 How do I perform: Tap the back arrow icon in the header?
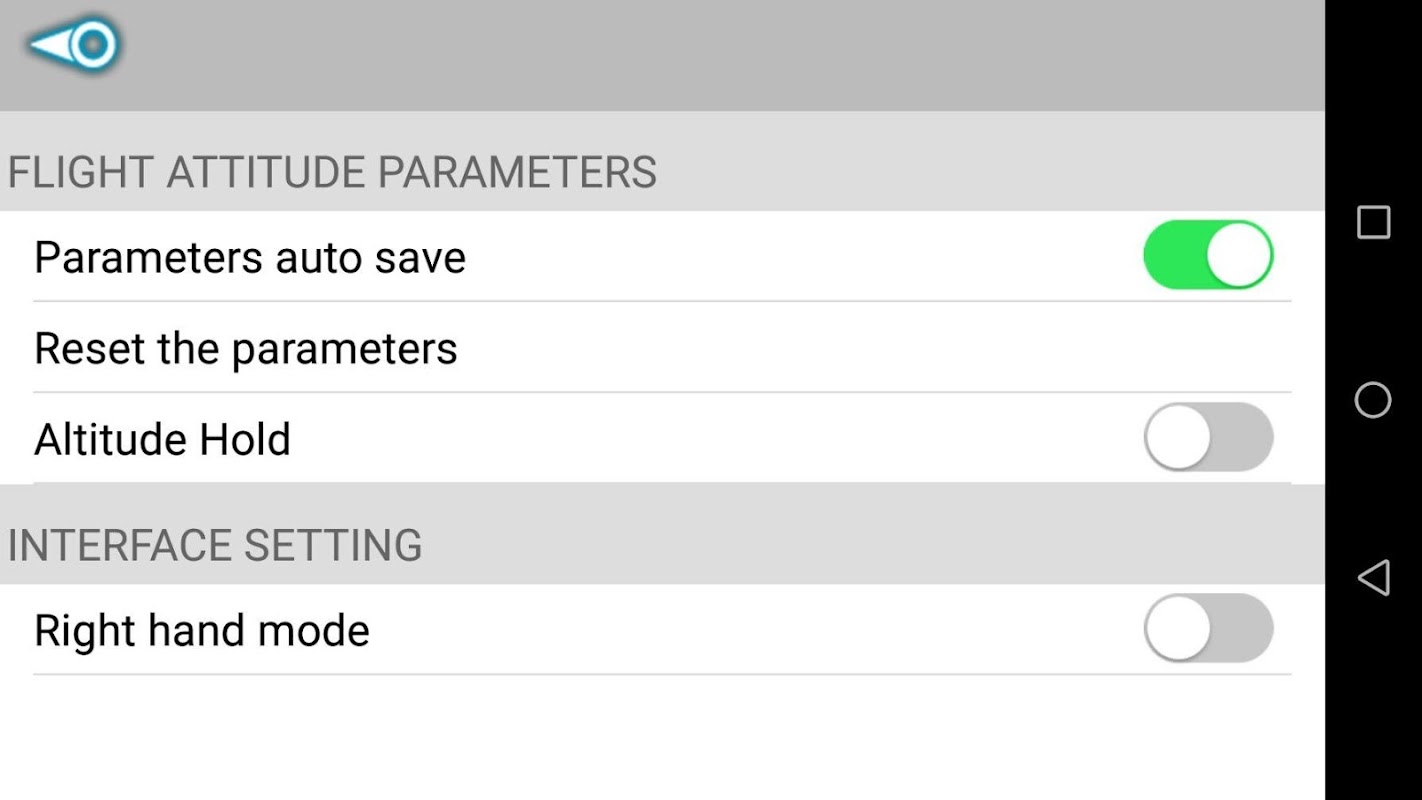pyautogui.click(x=74, y=45)
